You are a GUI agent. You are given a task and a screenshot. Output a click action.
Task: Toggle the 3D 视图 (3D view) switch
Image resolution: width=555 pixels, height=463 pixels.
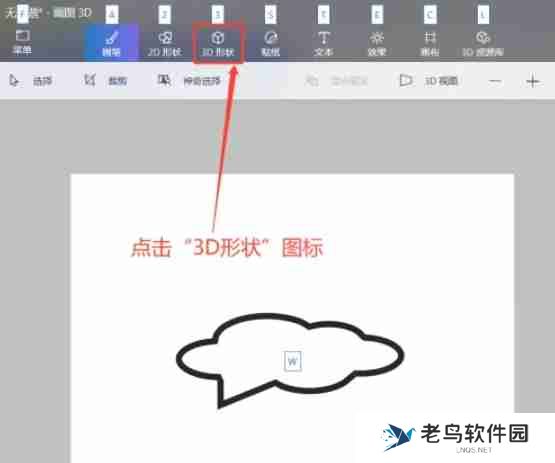pos(428,81)
